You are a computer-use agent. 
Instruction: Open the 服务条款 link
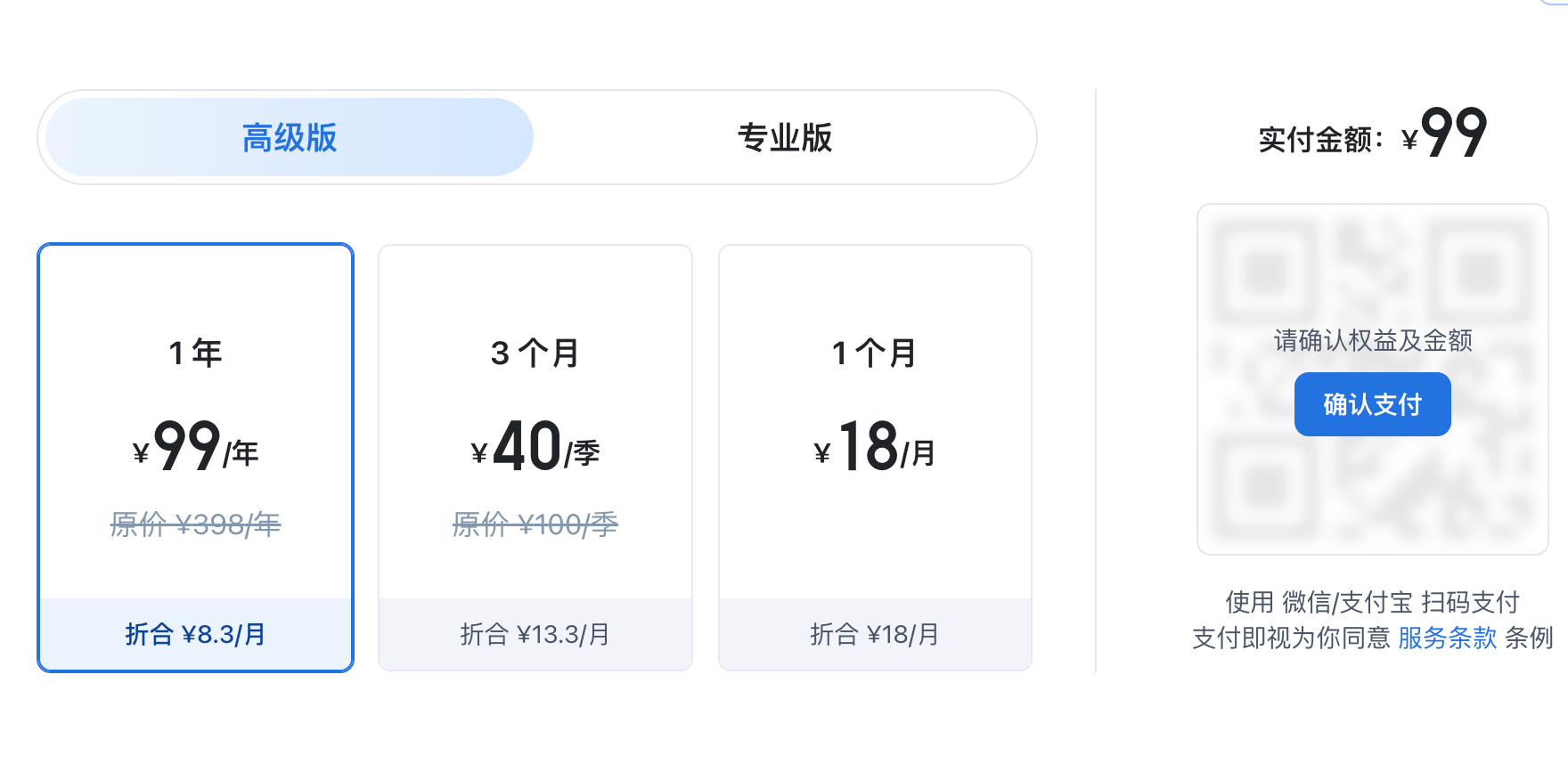tap(1447, 638)
